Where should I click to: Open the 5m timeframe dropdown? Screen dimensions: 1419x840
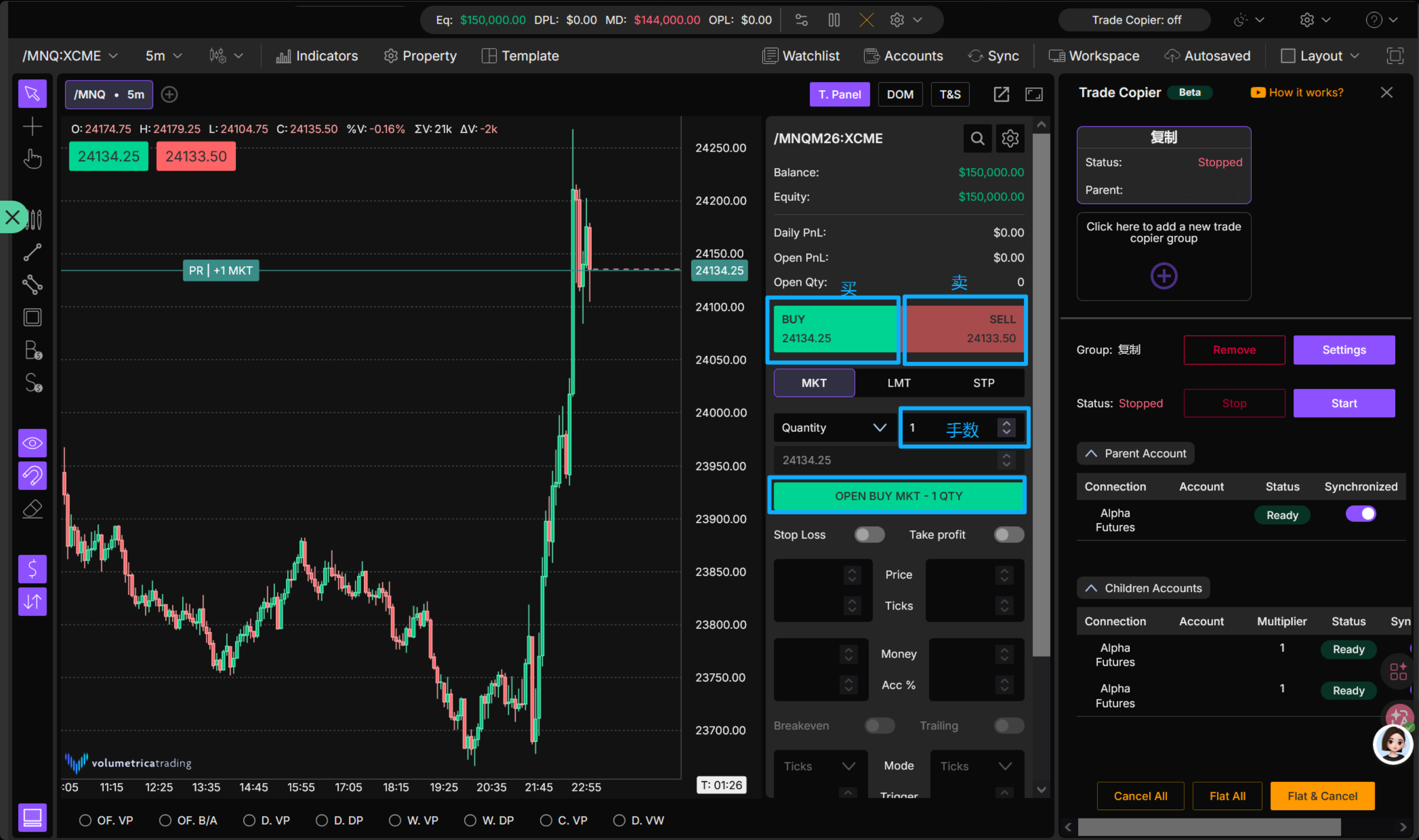[163, 56]
